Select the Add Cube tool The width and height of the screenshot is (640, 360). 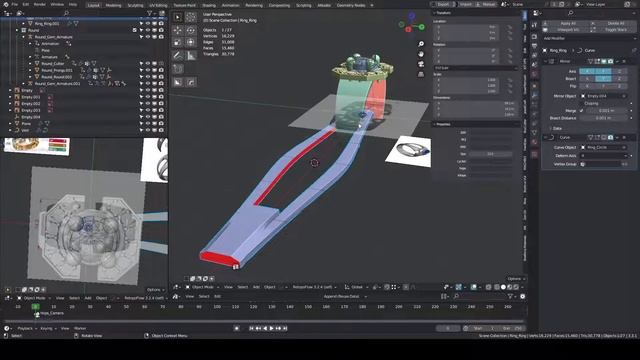(178, 69)
